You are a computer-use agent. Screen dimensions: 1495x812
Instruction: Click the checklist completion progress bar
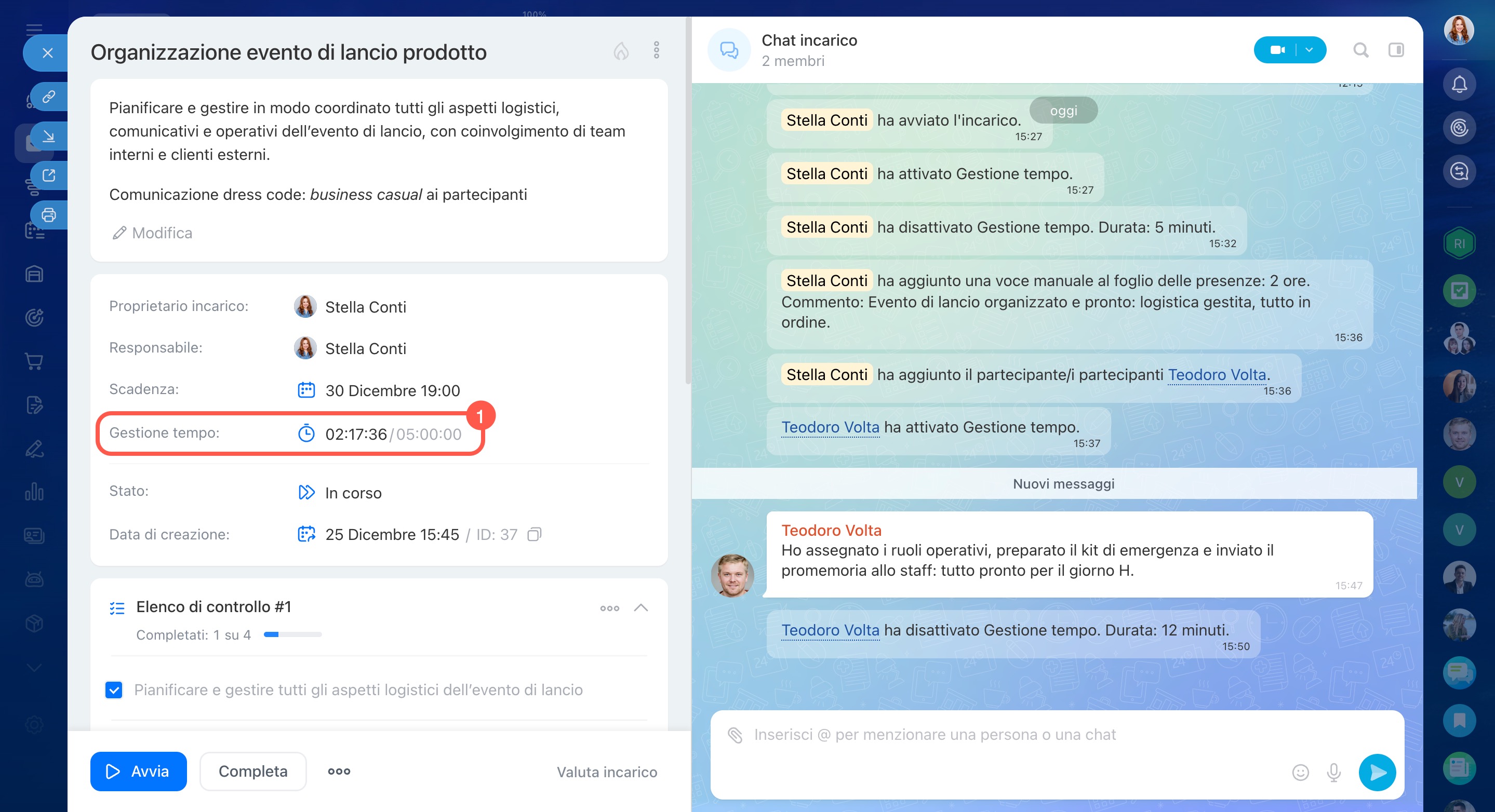click(x=292, y=634)
